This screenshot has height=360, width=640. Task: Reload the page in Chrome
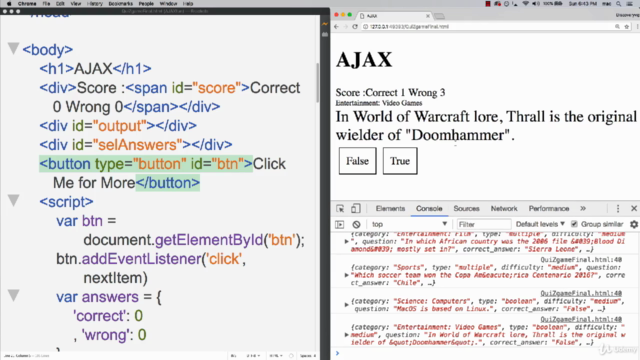click(355, 27)
